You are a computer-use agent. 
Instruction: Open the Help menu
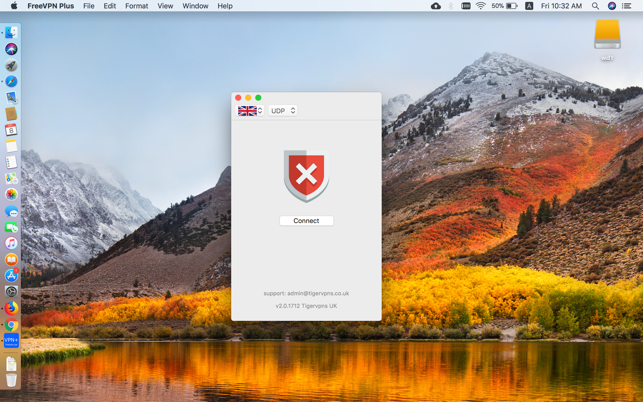click(225, 6)
